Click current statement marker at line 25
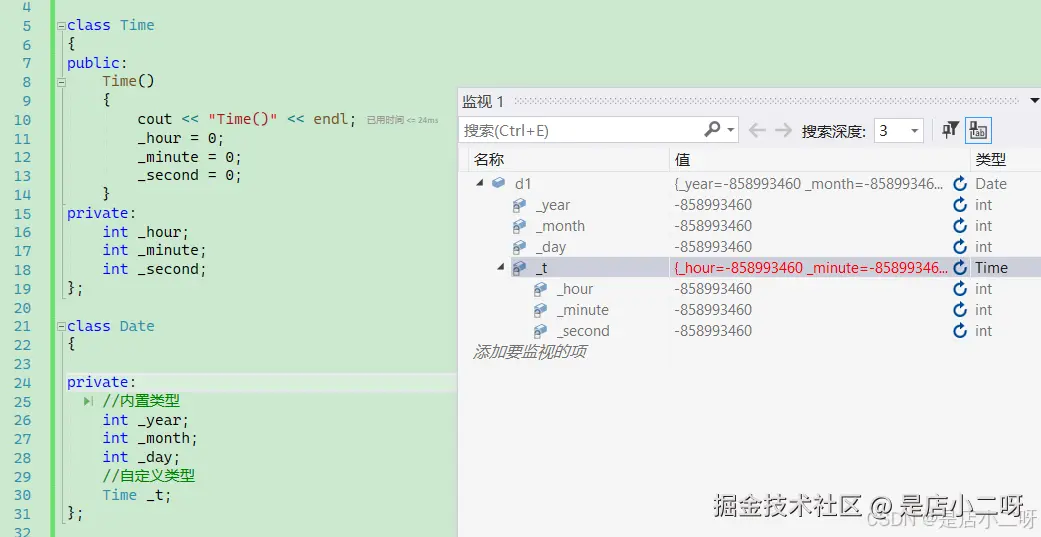 pyautogui.click(x=88, y=401)
